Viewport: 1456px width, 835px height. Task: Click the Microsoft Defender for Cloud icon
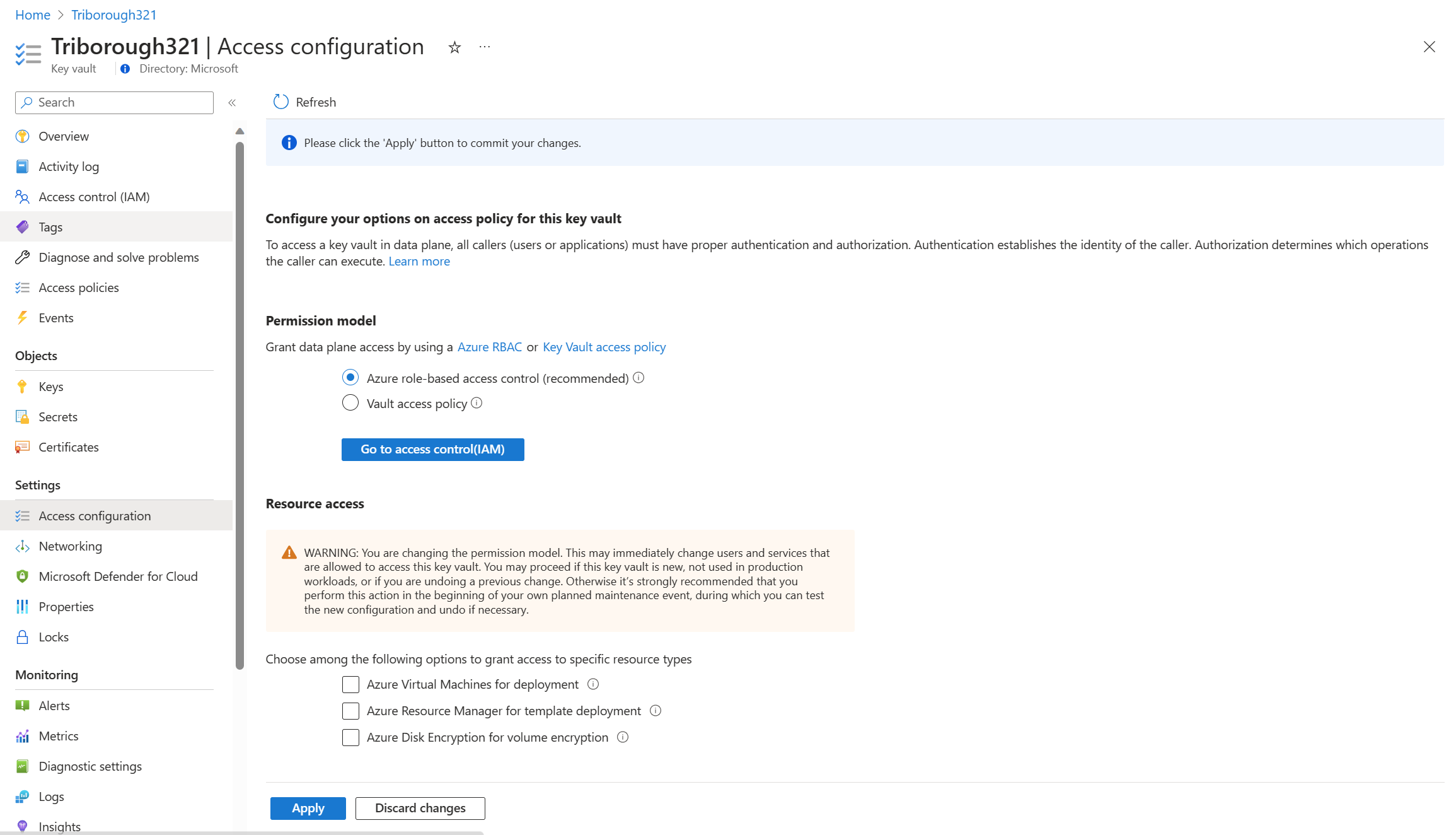tap(23, 576)
